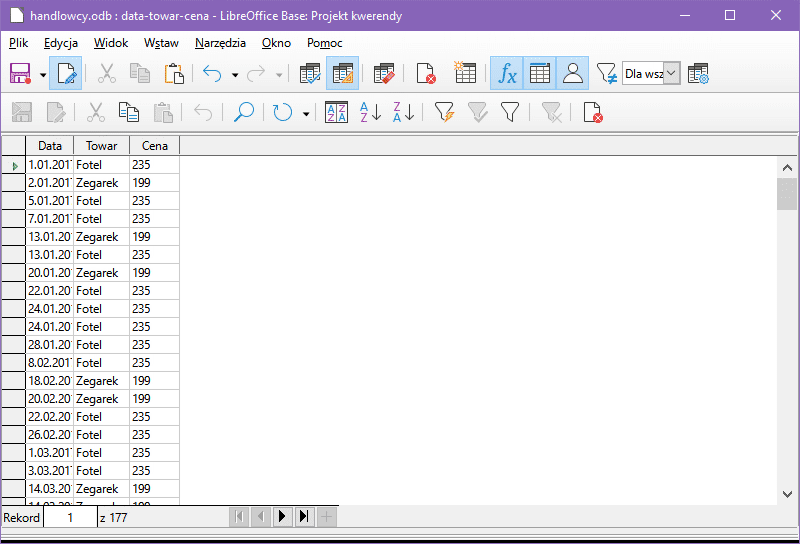The width and height of the screenshot is (800, 544).
Task: Expand the Undo dropdown arrow
Action: (235, 75)
